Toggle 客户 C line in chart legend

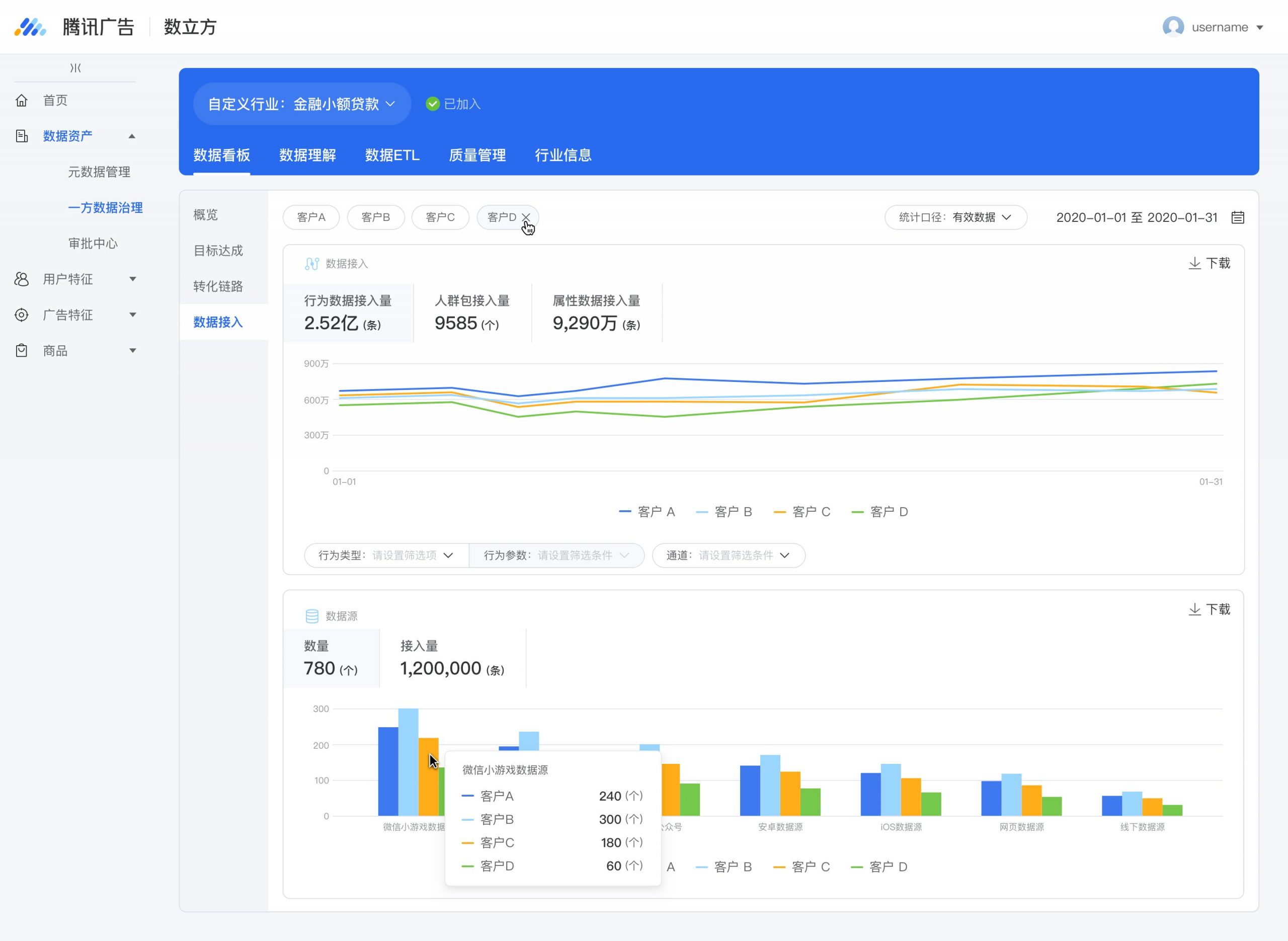(801, 512)
